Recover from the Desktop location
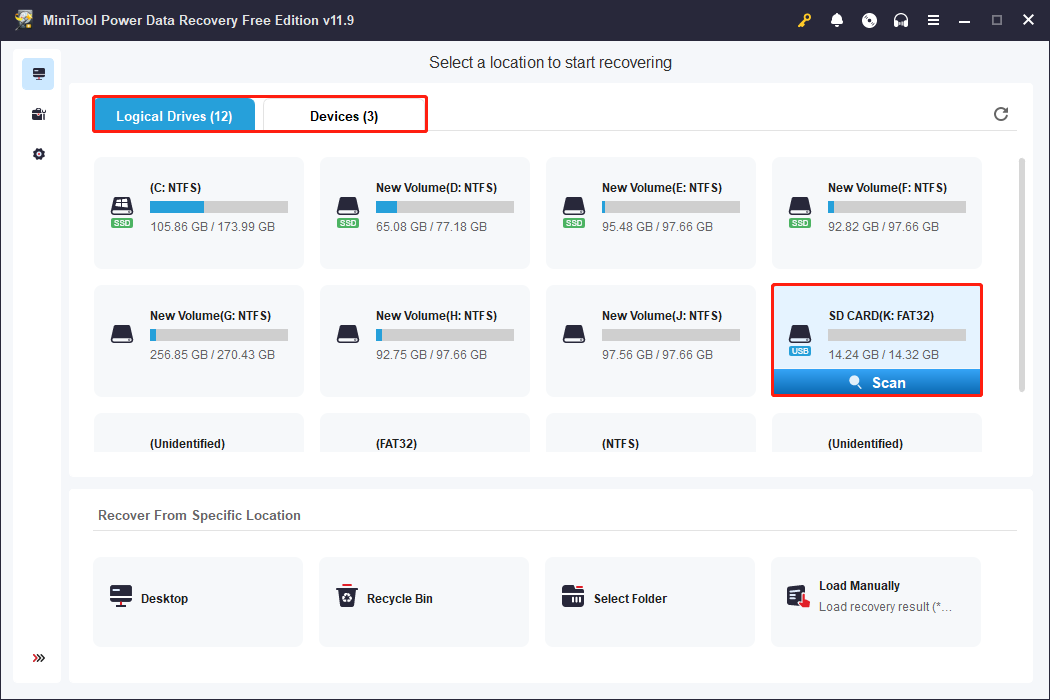This screenshot has width=1050, height=700. click(x=198, y=599)
